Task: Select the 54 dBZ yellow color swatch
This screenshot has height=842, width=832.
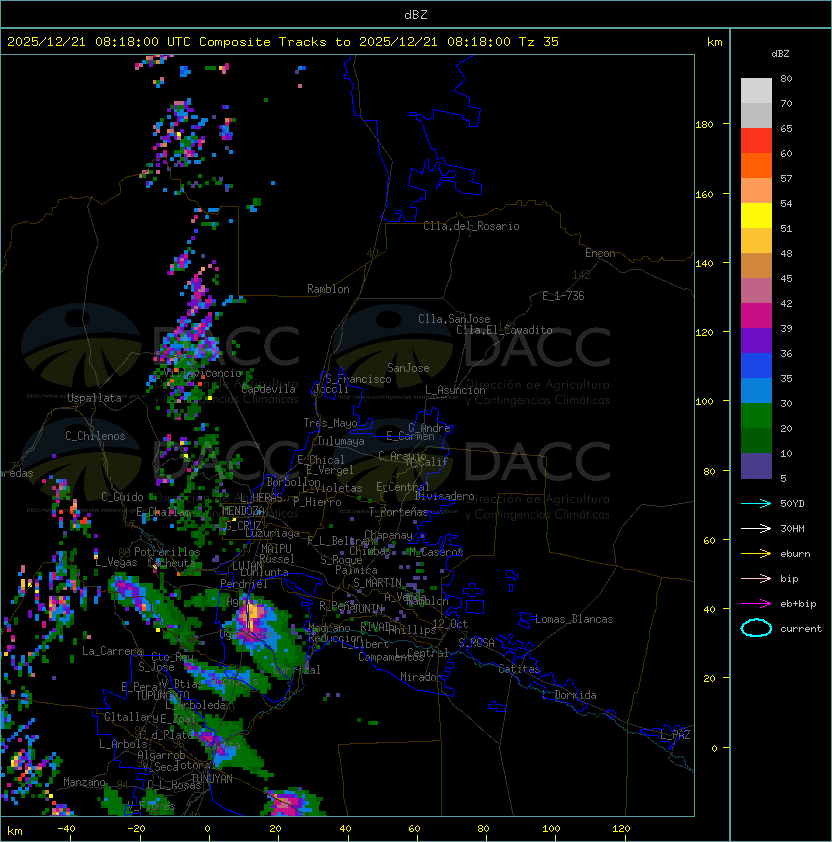Action: click(756, 215)
